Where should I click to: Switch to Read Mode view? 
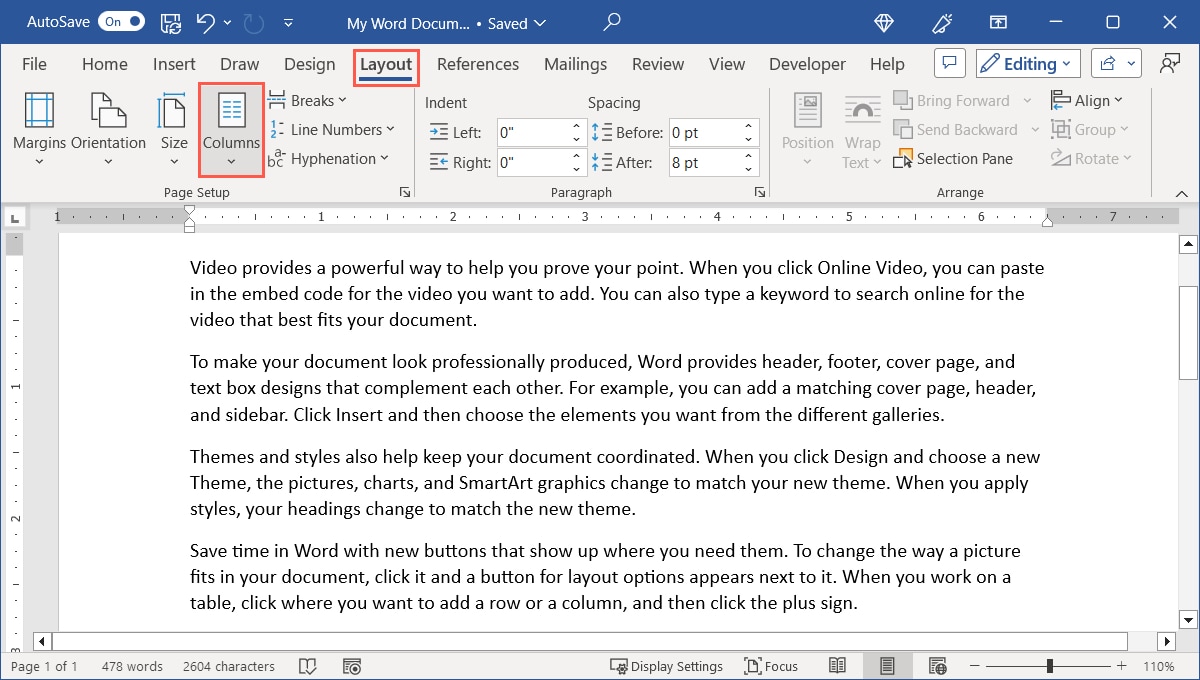pyautogui.click(x=838, y=665)
